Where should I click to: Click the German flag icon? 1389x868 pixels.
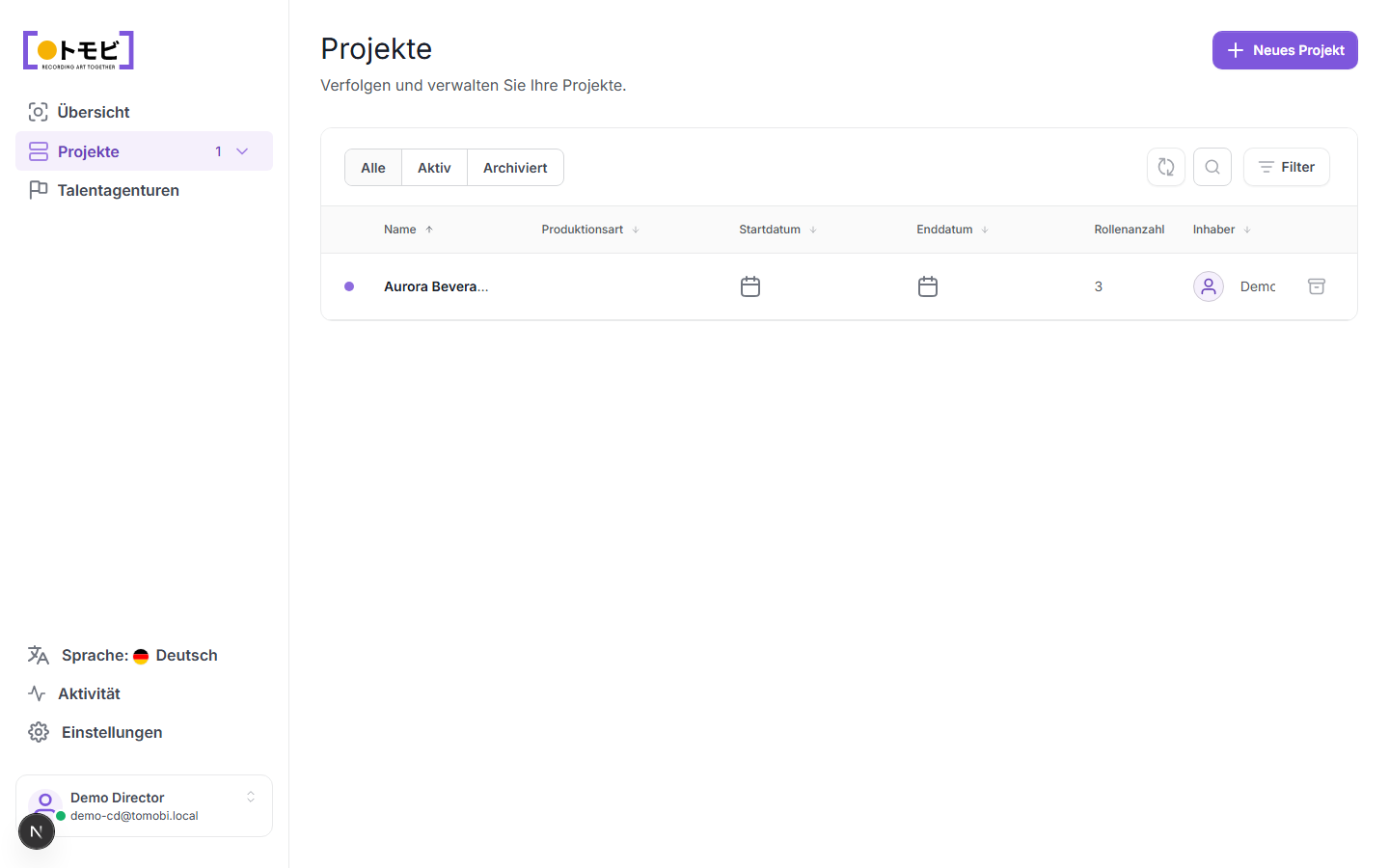tap(141, 656)
